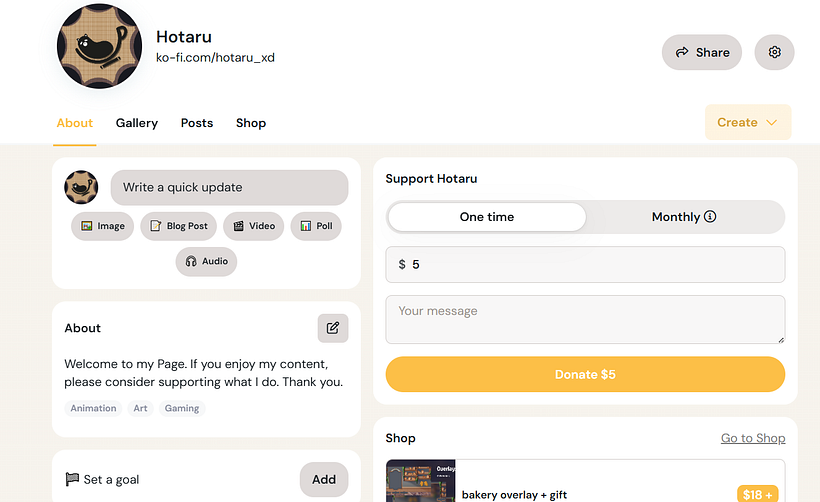Open the Gallery tab
Viewport: 820px width, 502px height.
click(x=137, y=123)
